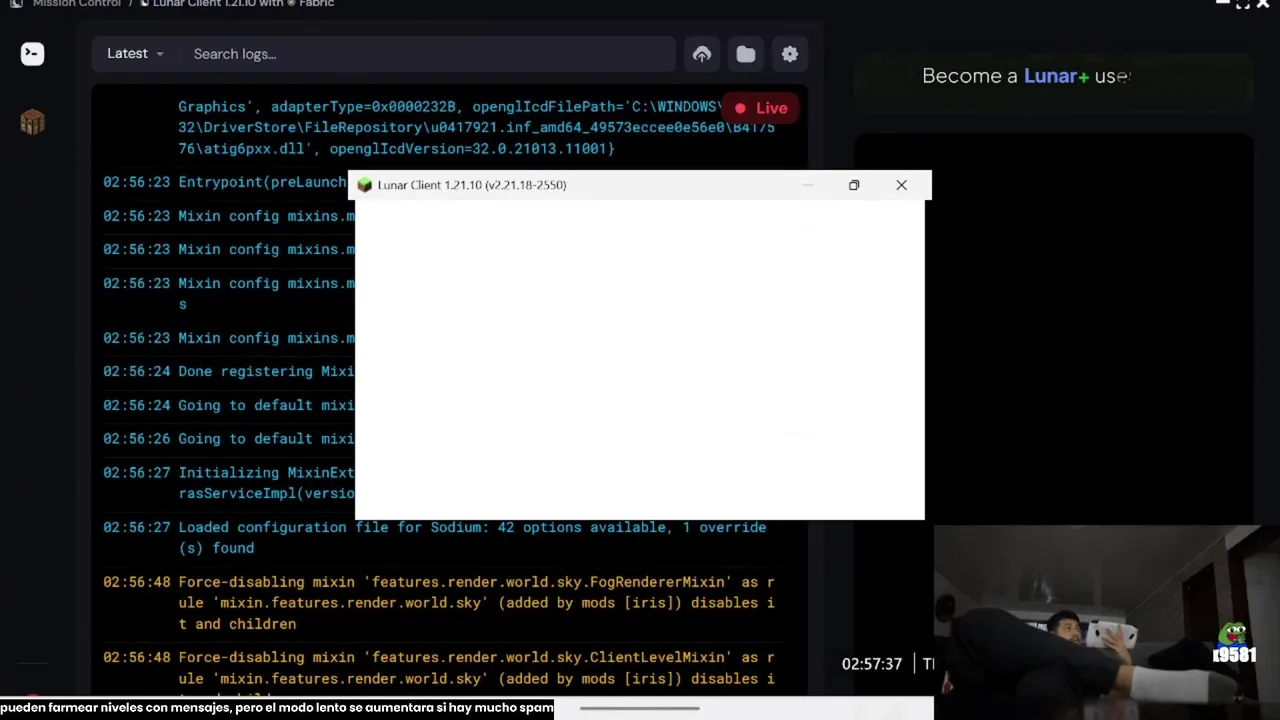Toggle the Live log indicator
Screen dimensions: 1280x720
pos(761,108)
